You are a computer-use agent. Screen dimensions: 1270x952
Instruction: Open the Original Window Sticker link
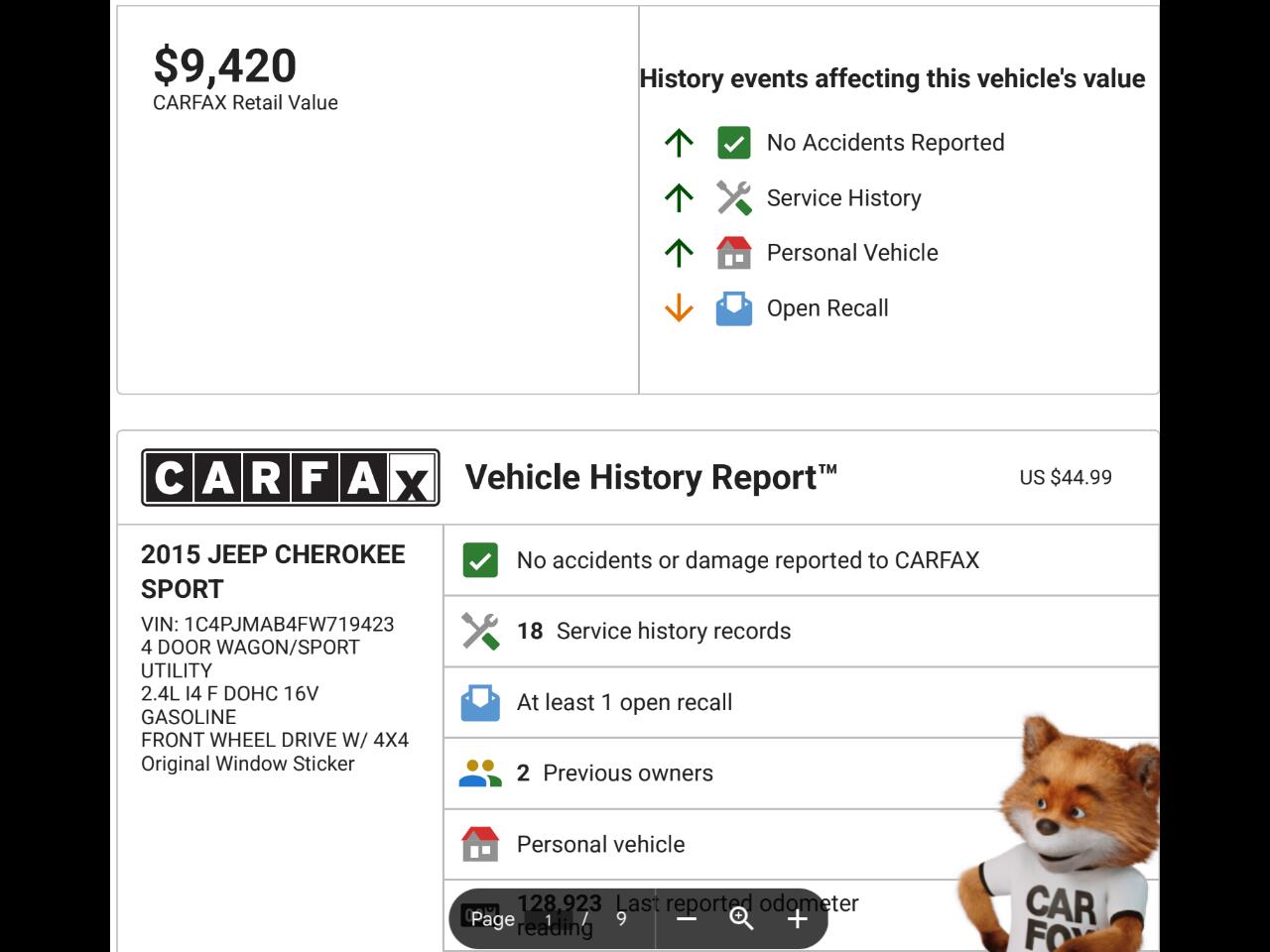tap(248, 764)
